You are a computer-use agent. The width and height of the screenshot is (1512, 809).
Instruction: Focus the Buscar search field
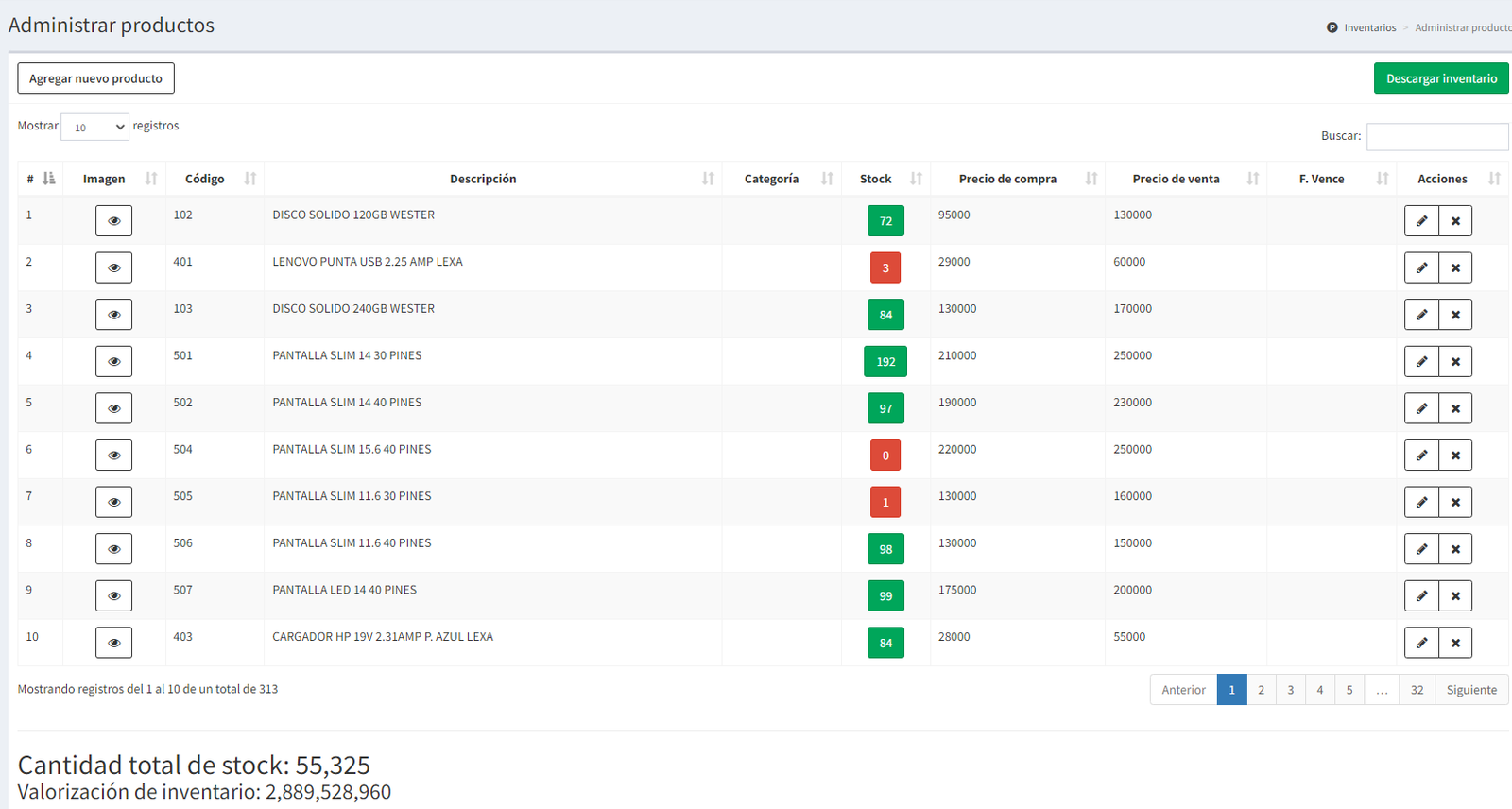1436,137
